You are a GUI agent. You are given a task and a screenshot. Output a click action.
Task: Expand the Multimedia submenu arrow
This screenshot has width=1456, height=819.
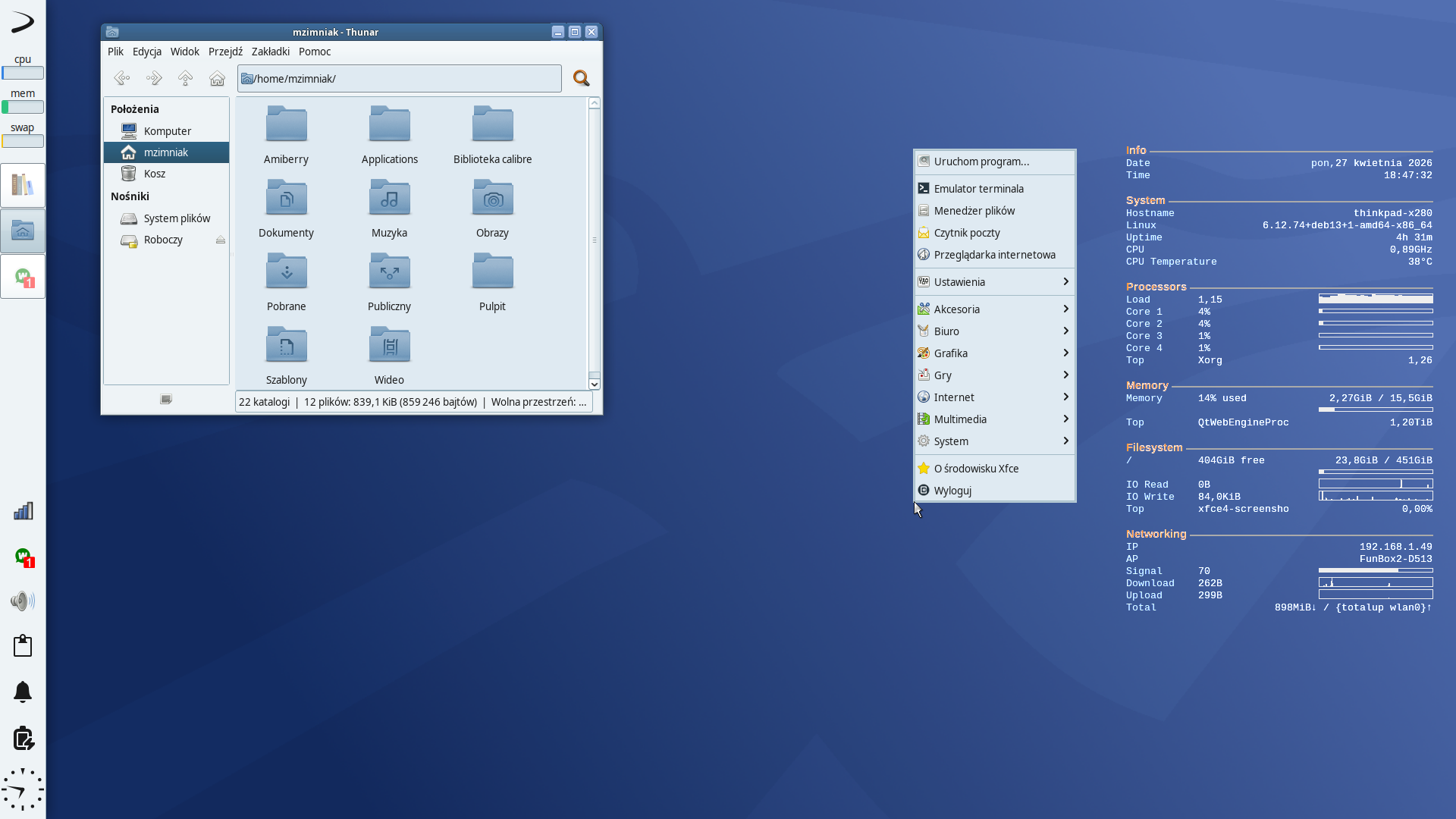[1065, 419]
